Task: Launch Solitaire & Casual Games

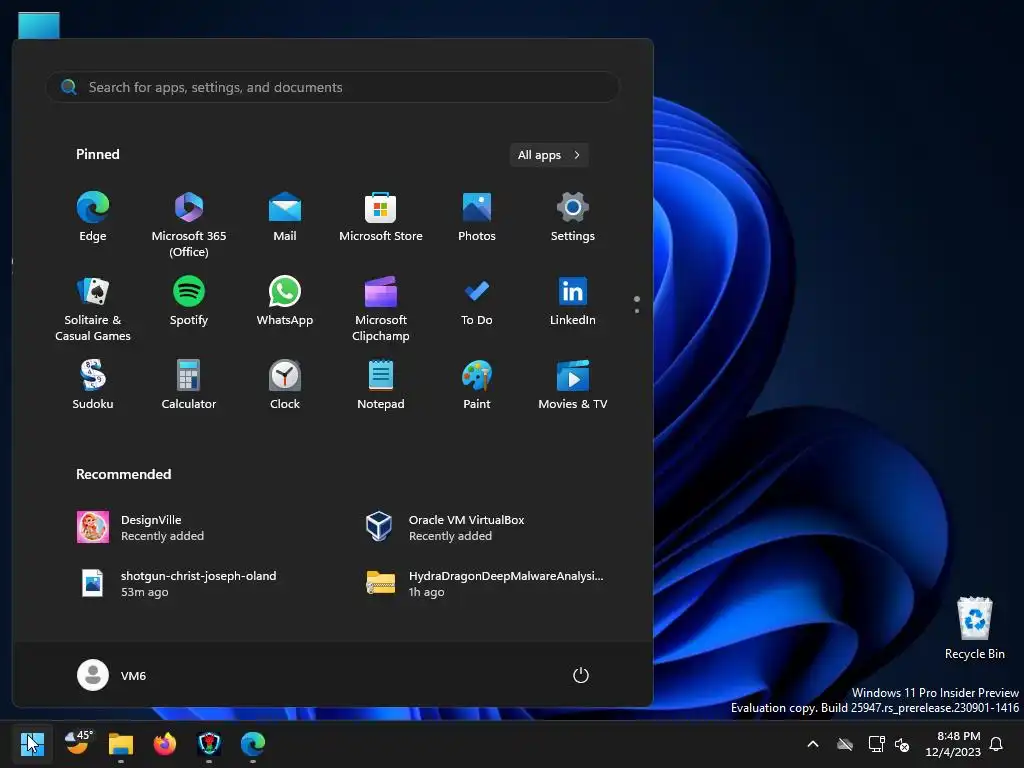Action: [x=93, y=310]
